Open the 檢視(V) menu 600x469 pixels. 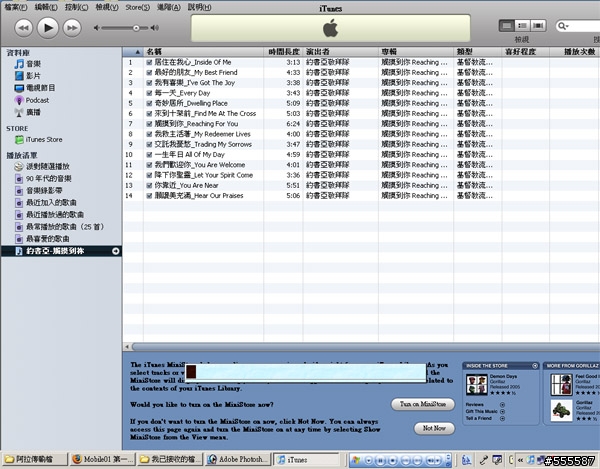pyautogui.click(x=107, y=7)
